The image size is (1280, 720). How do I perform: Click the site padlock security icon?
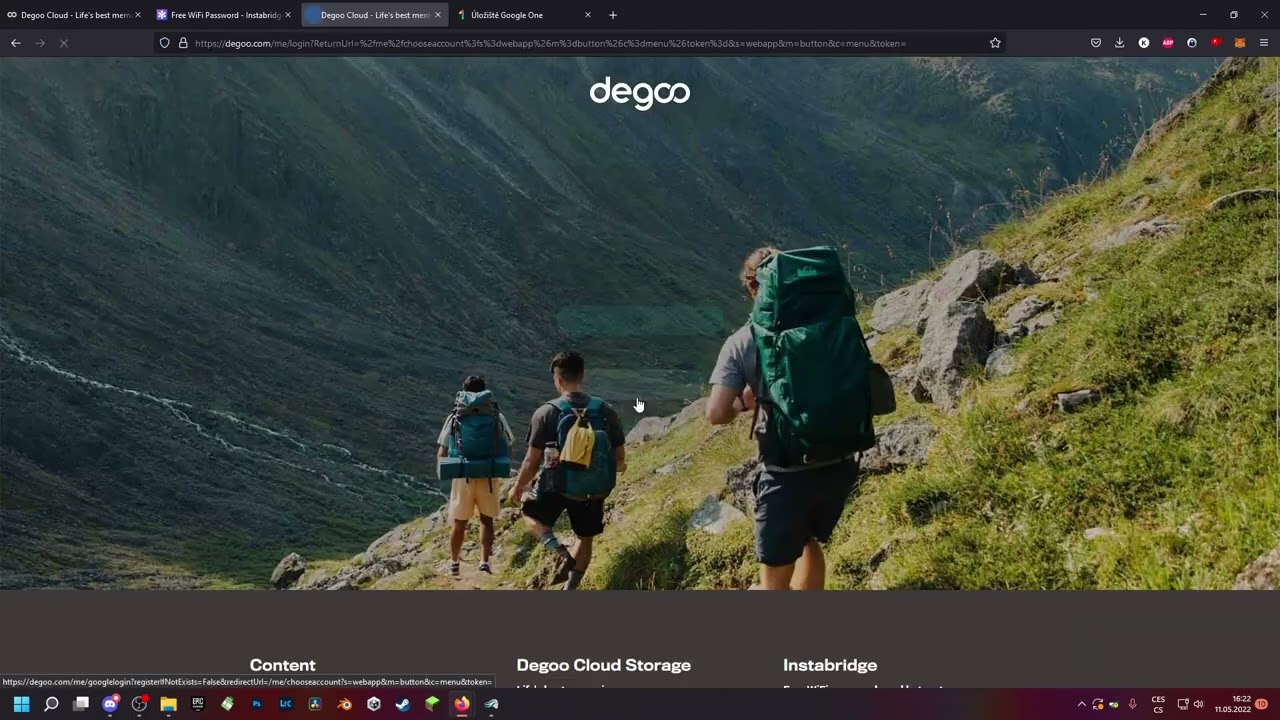[183, 43]
